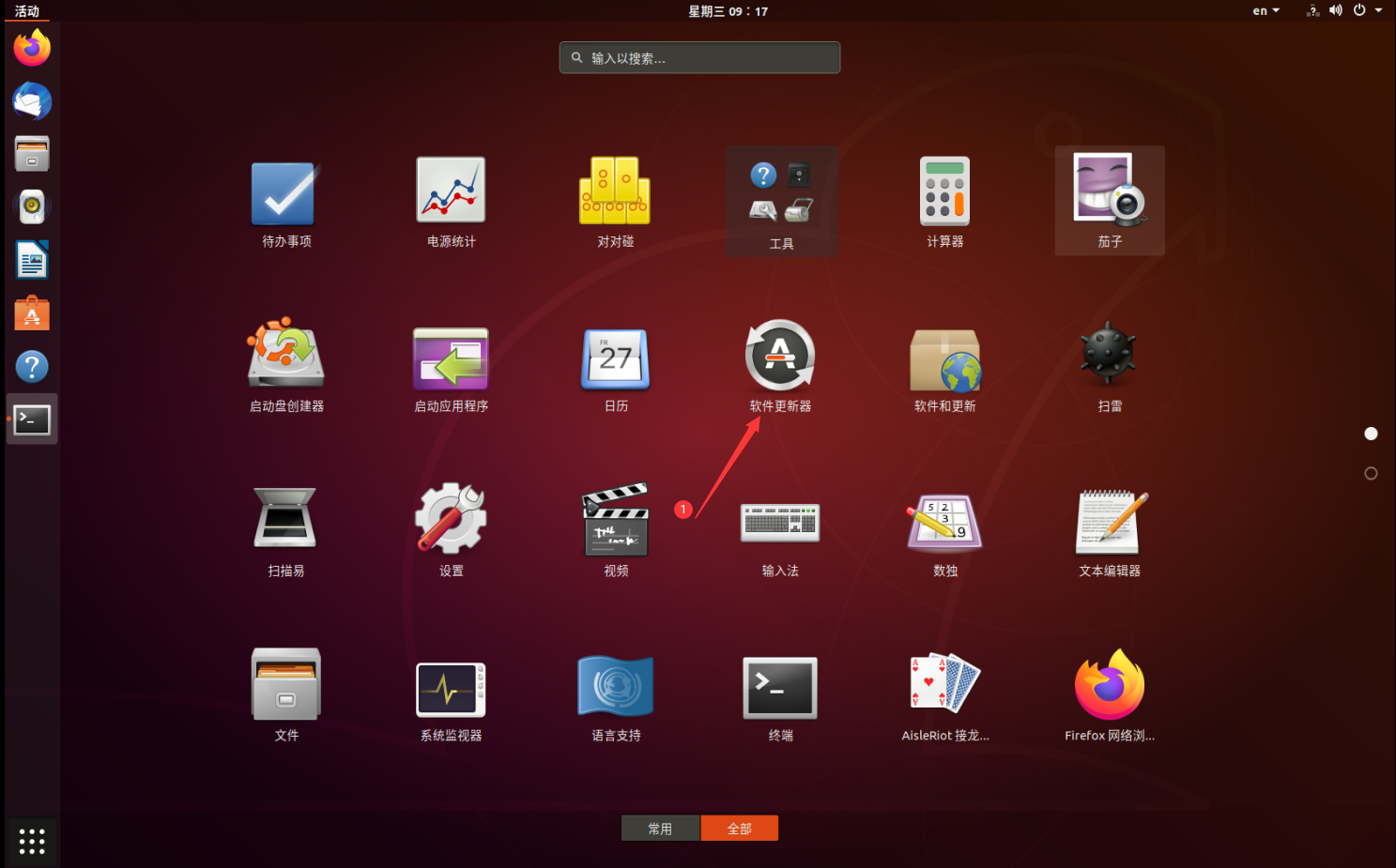Open 启动盘创建器 startup disk creator

[285, 366]
